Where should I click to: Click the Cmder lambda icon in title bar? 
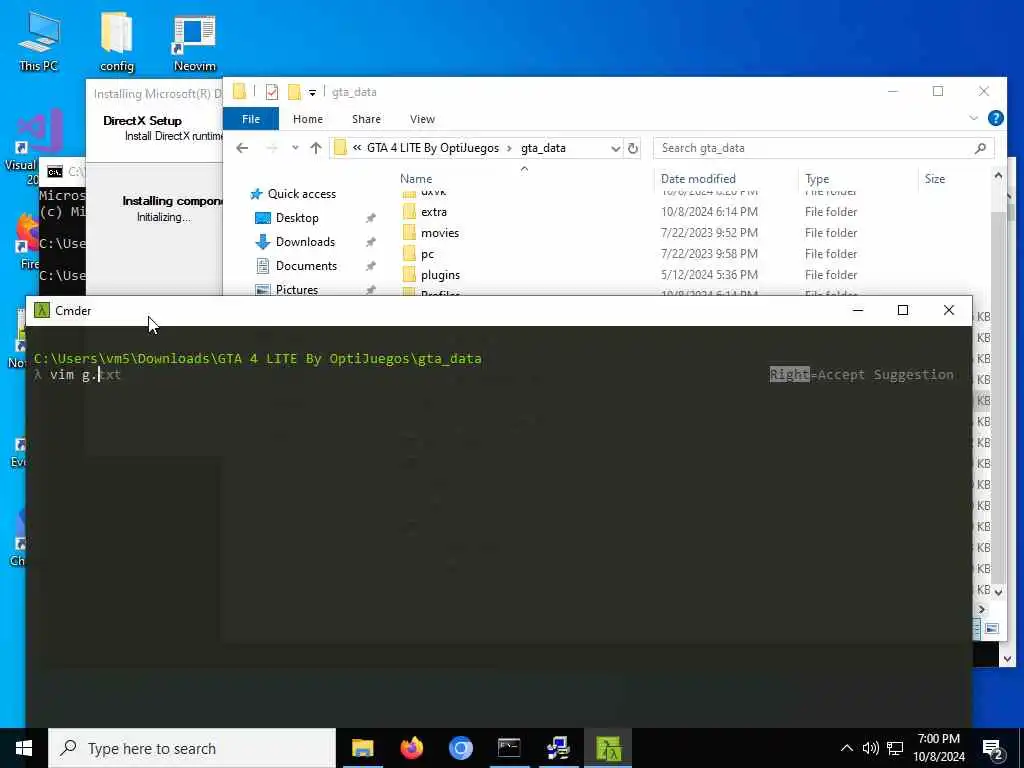pyautogui.click(x=42, y=310)
